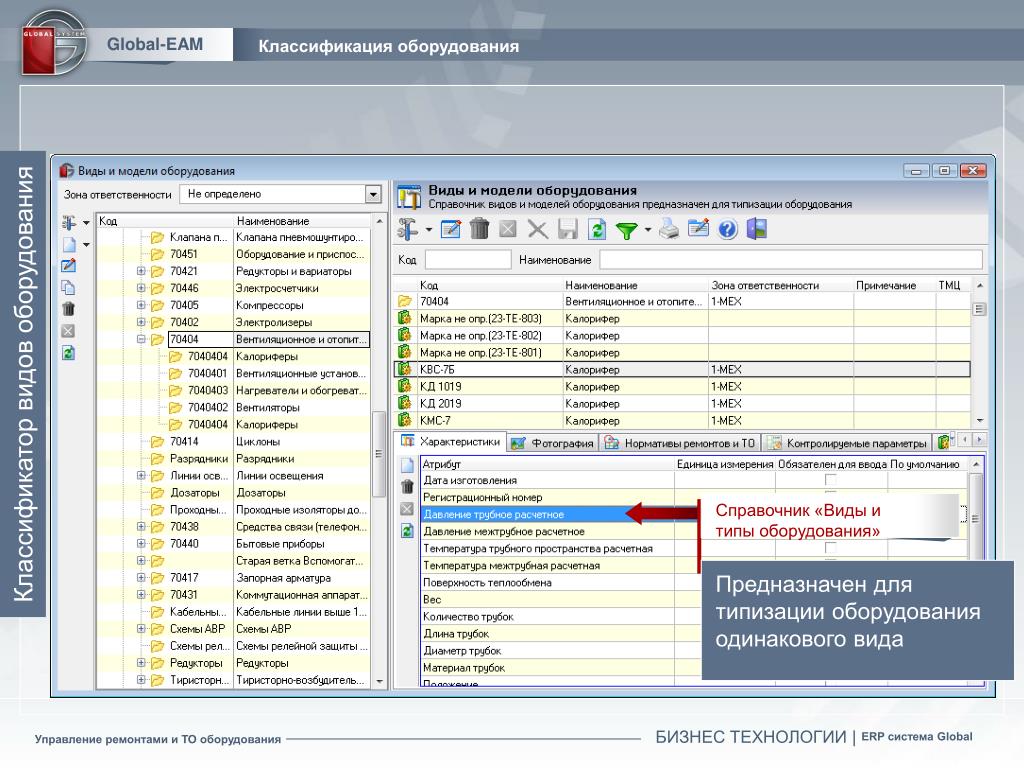
Task: Click the exit door icon in main toolbar
Action: click(x=756, y=229)
